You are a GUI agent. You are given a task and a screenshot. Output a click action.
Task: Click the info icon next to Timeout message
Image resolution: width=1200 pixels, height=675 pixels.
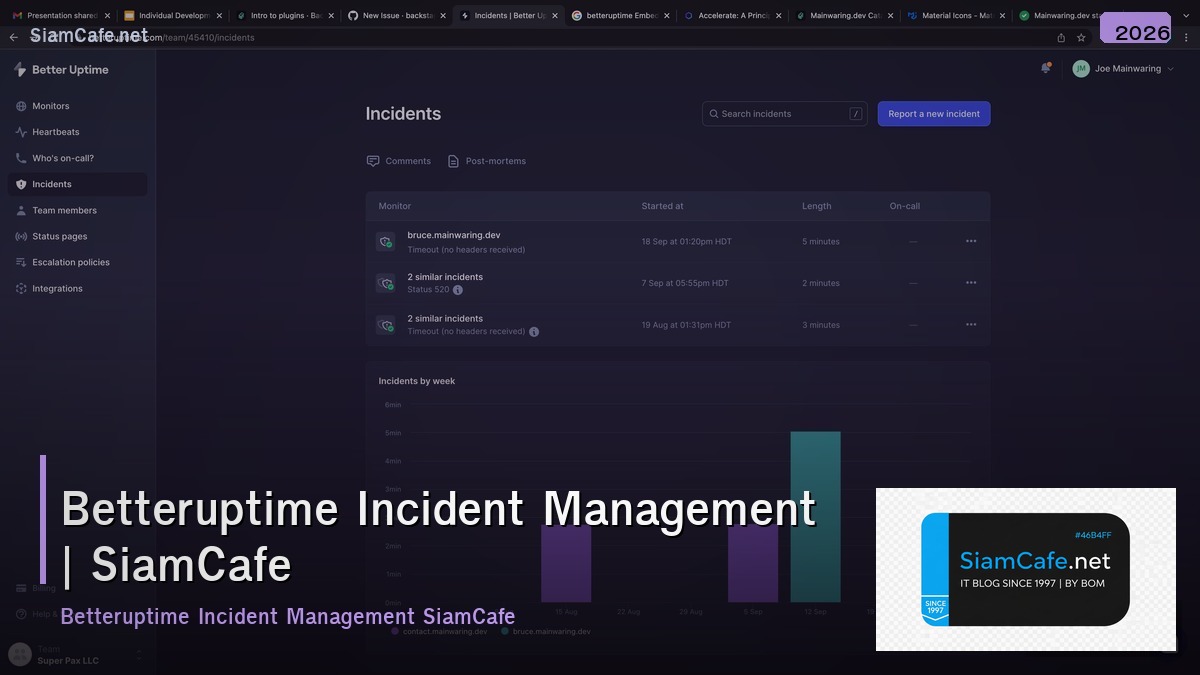pyautogui.click(x=534, y=331)
